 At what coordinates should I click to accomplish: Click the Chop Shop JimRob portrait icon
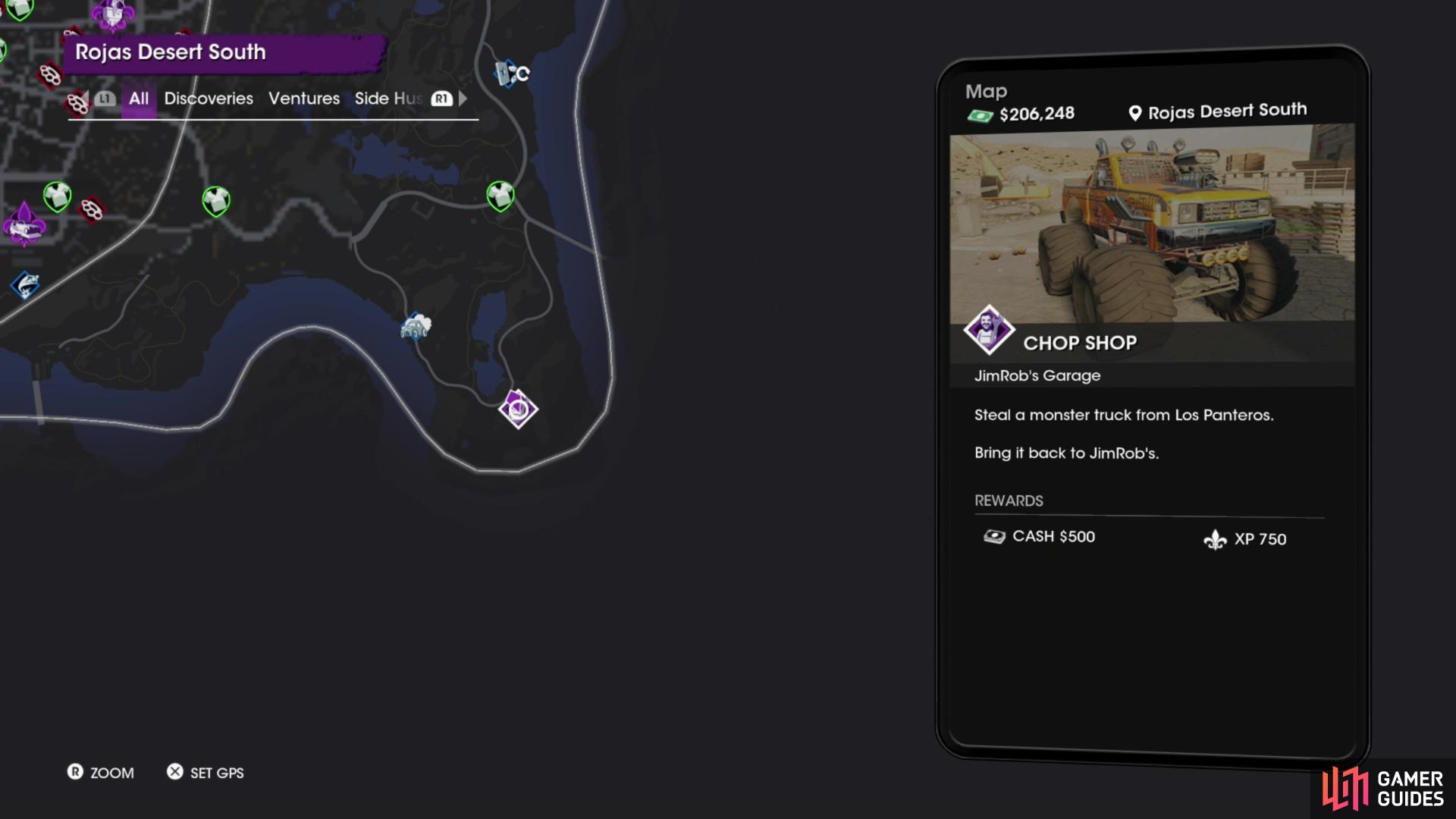point(989,330)
